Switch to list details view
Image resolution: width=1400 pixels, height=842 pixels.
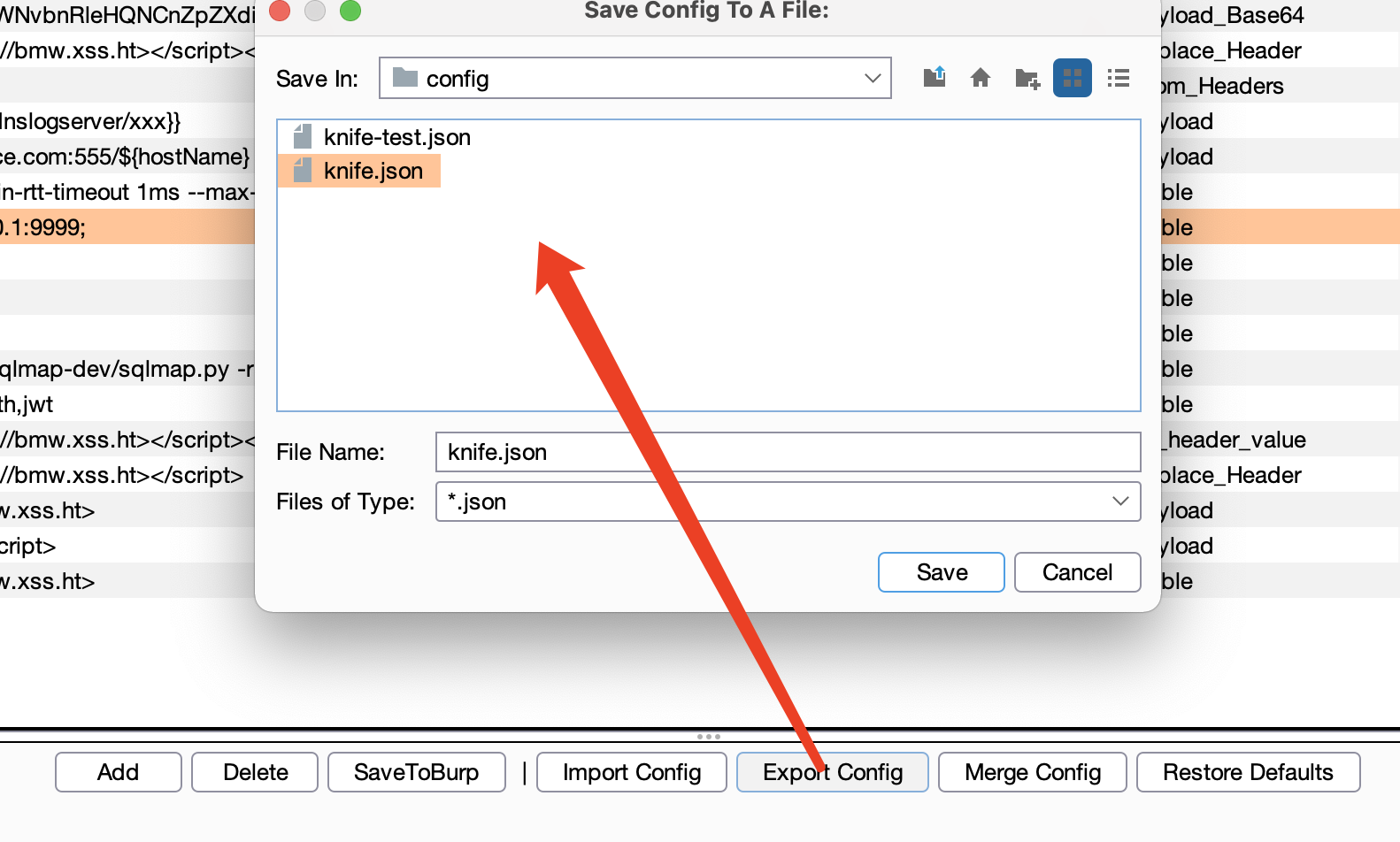1119,78
